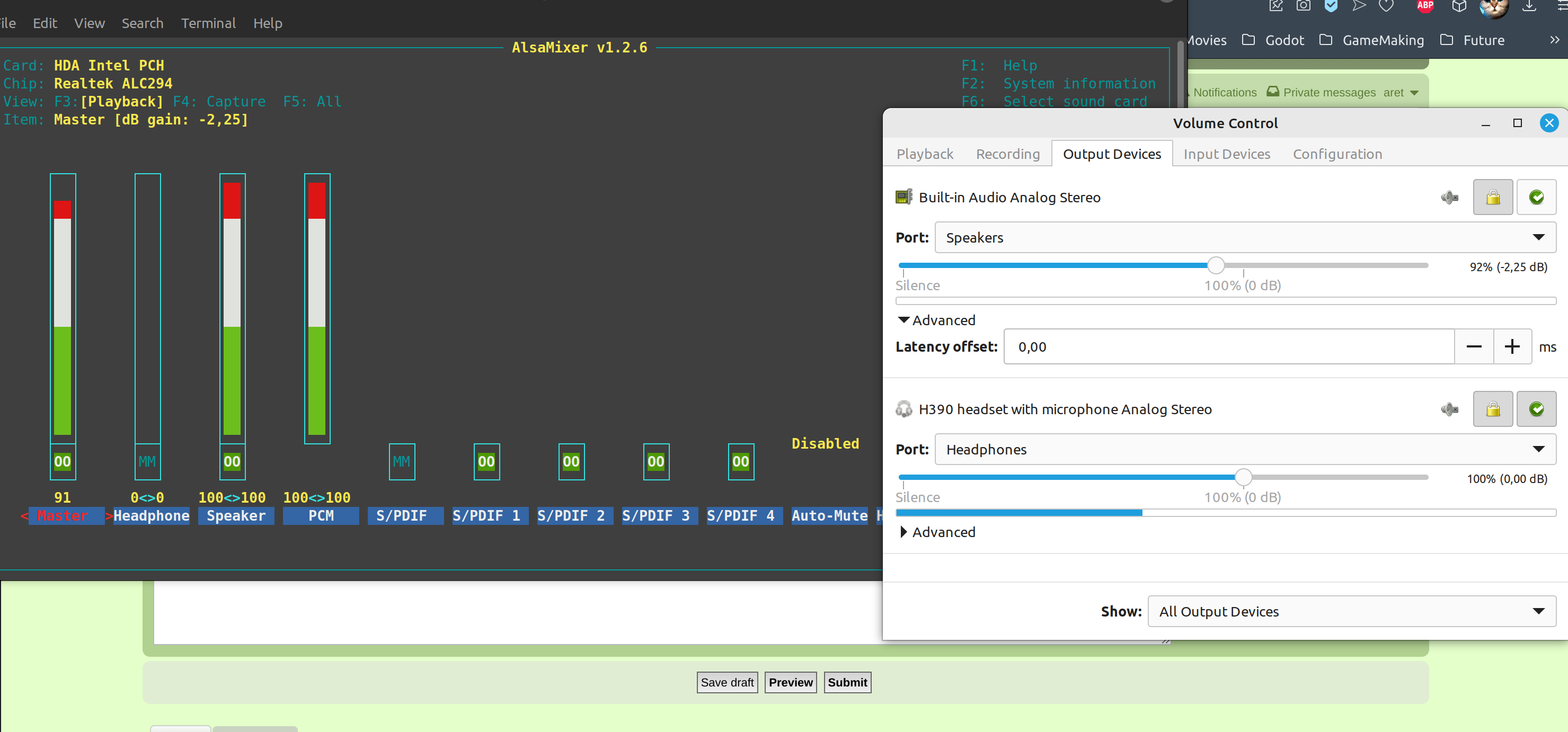Set Built-in Audio as fallback device
1568x732 pixels.
pyautogui.click(x=1536, y=197)
